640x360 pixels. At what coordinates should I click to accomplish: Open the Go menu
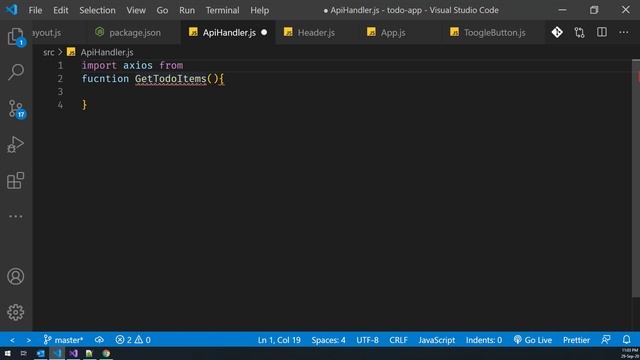tap(162, 10)
